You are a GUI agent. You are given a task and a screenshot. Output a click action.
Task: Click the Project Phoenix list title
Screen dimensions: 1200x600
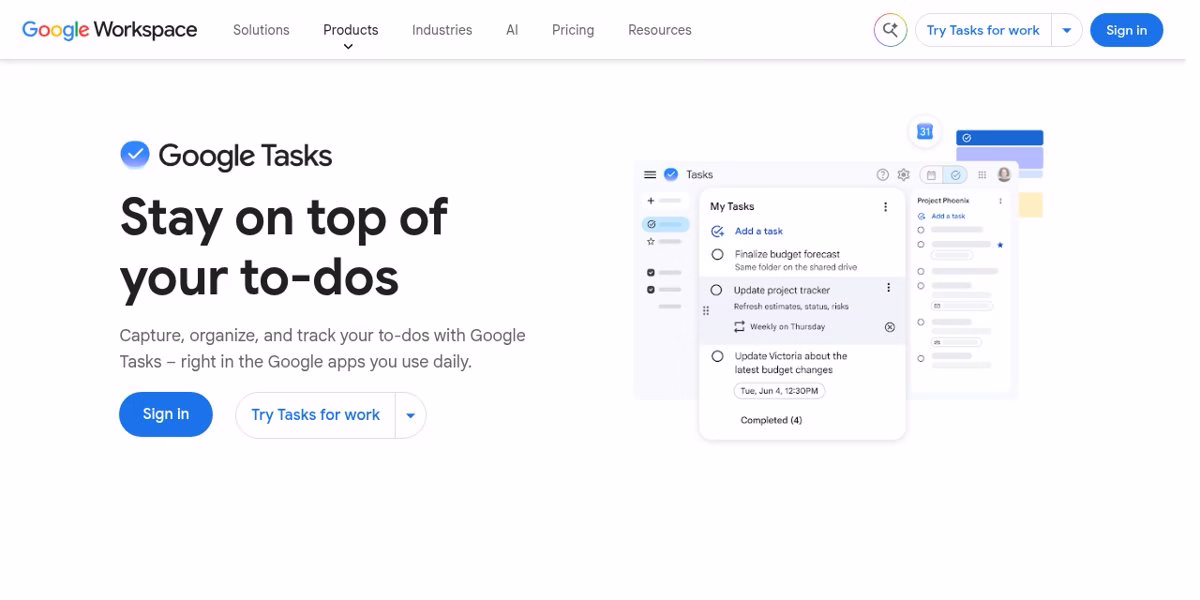(943, 201)
